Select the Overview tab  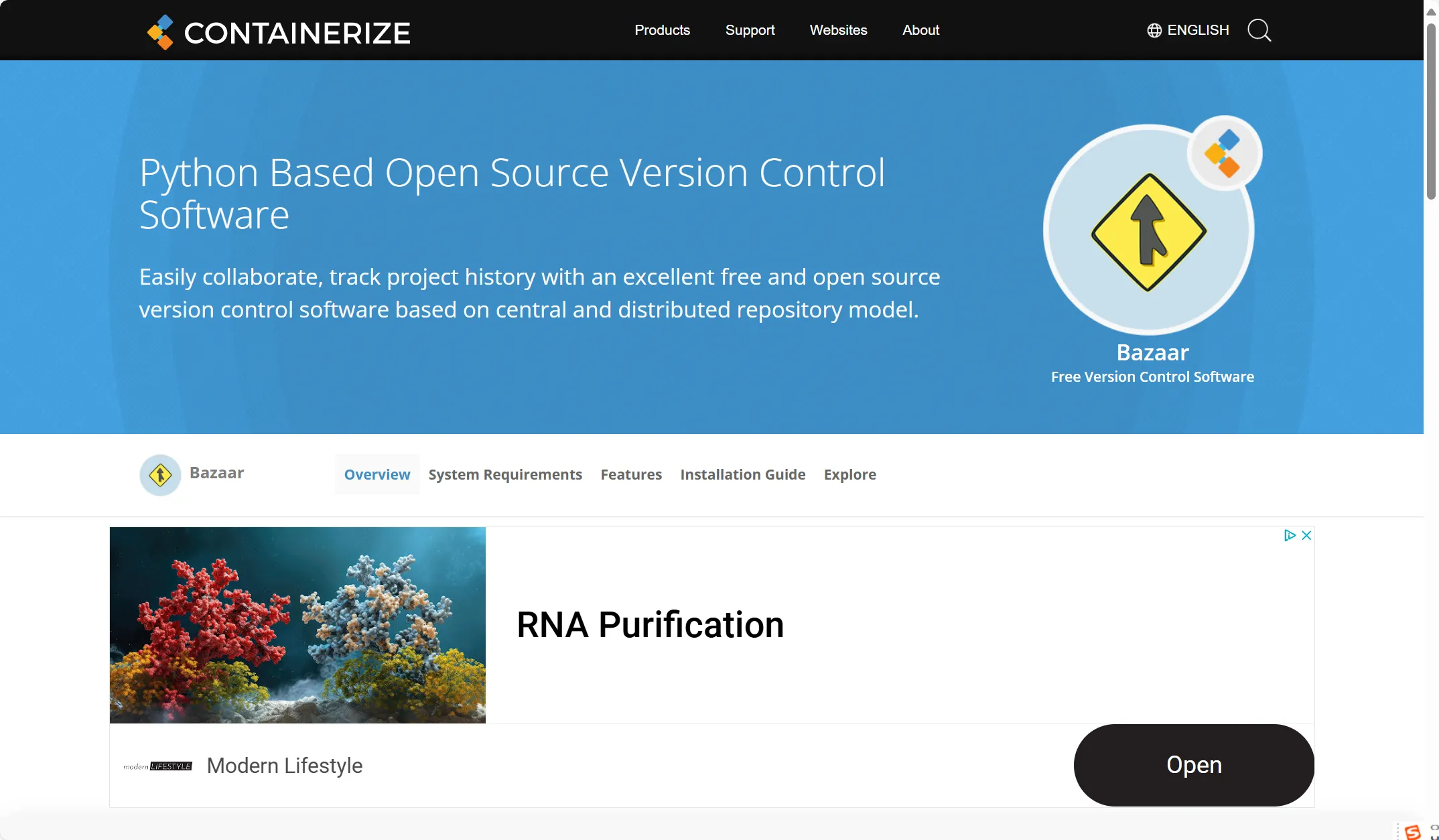click(x=376, y=474)
